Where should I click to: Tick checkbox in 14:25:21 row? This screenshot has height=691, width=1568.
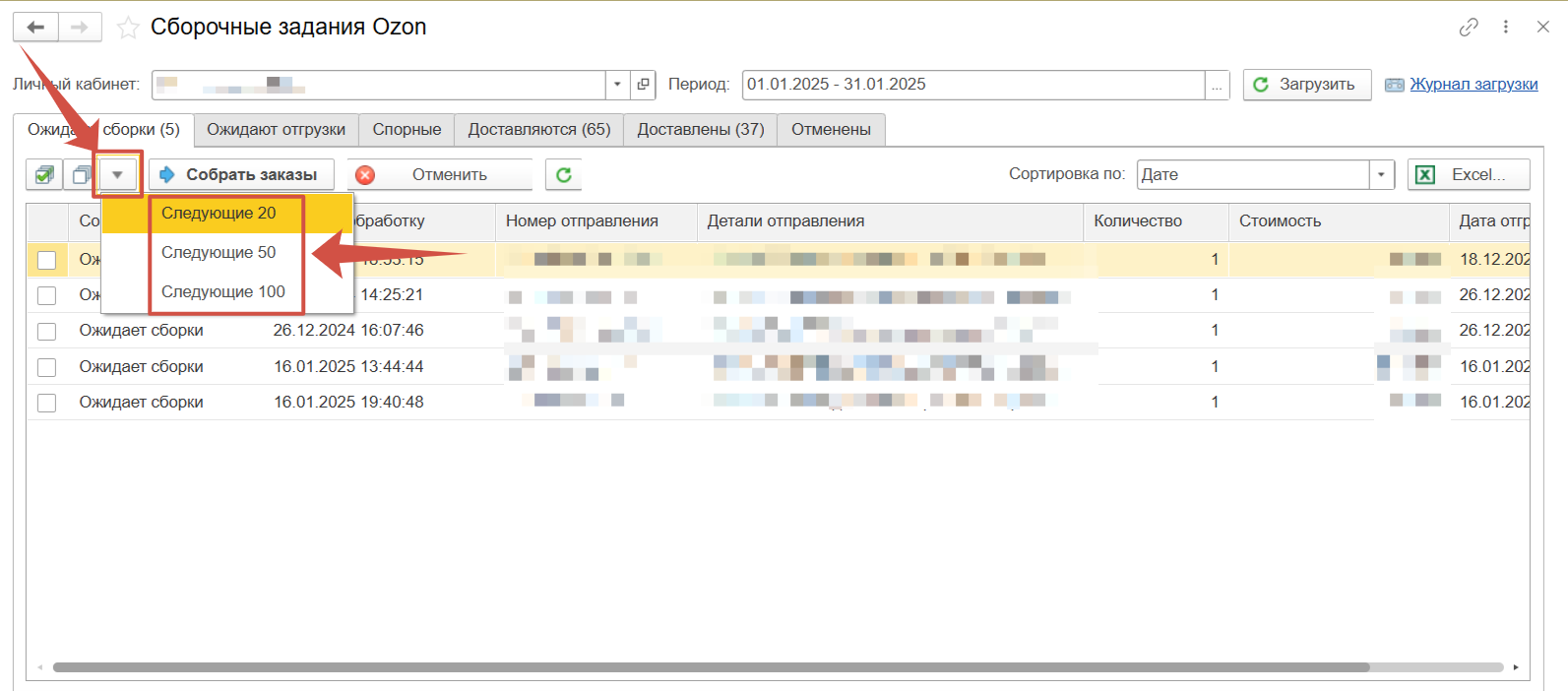(x=46, y=295)
